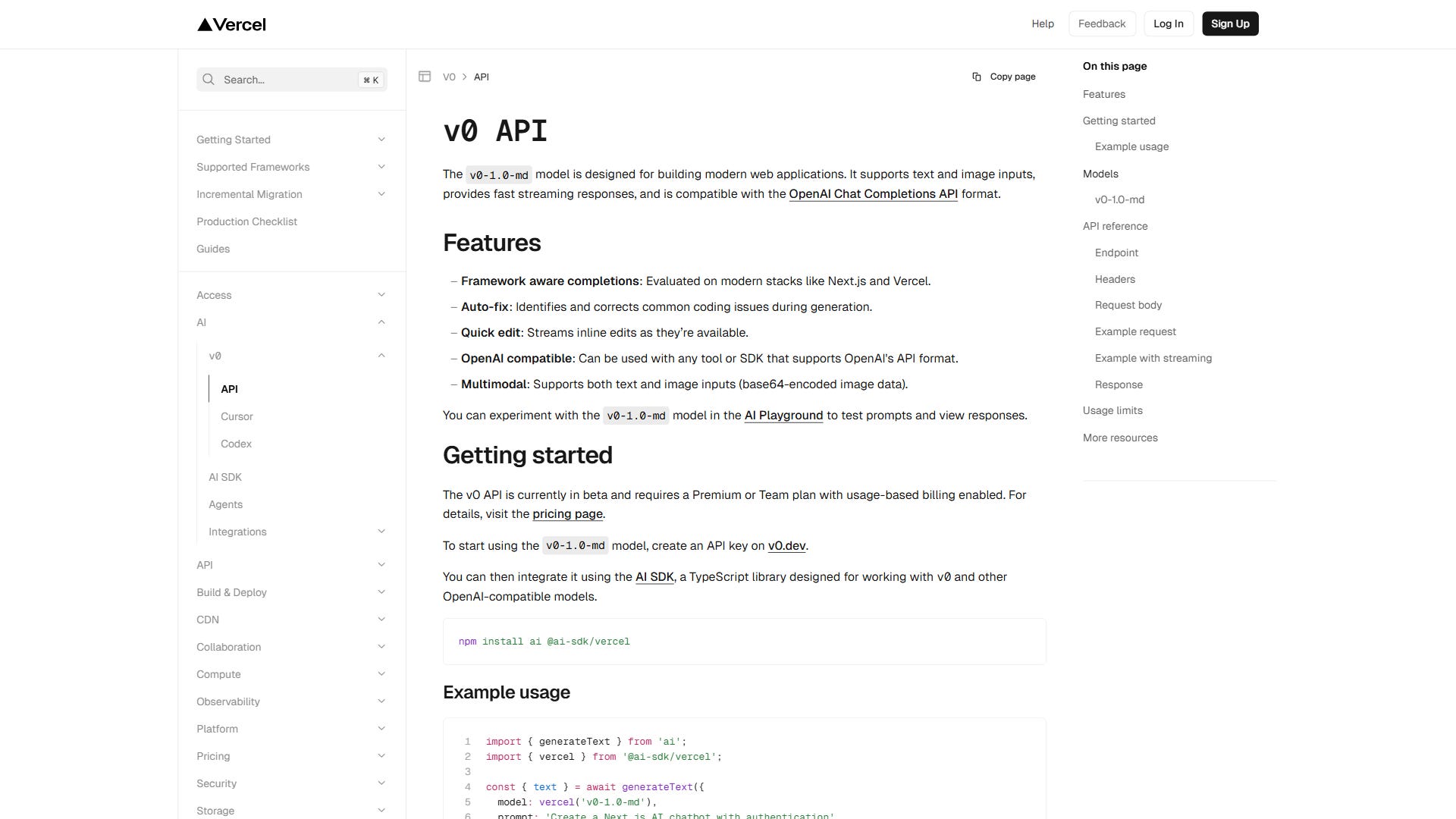Open the Feedback button

click(x=1102, y=24)
